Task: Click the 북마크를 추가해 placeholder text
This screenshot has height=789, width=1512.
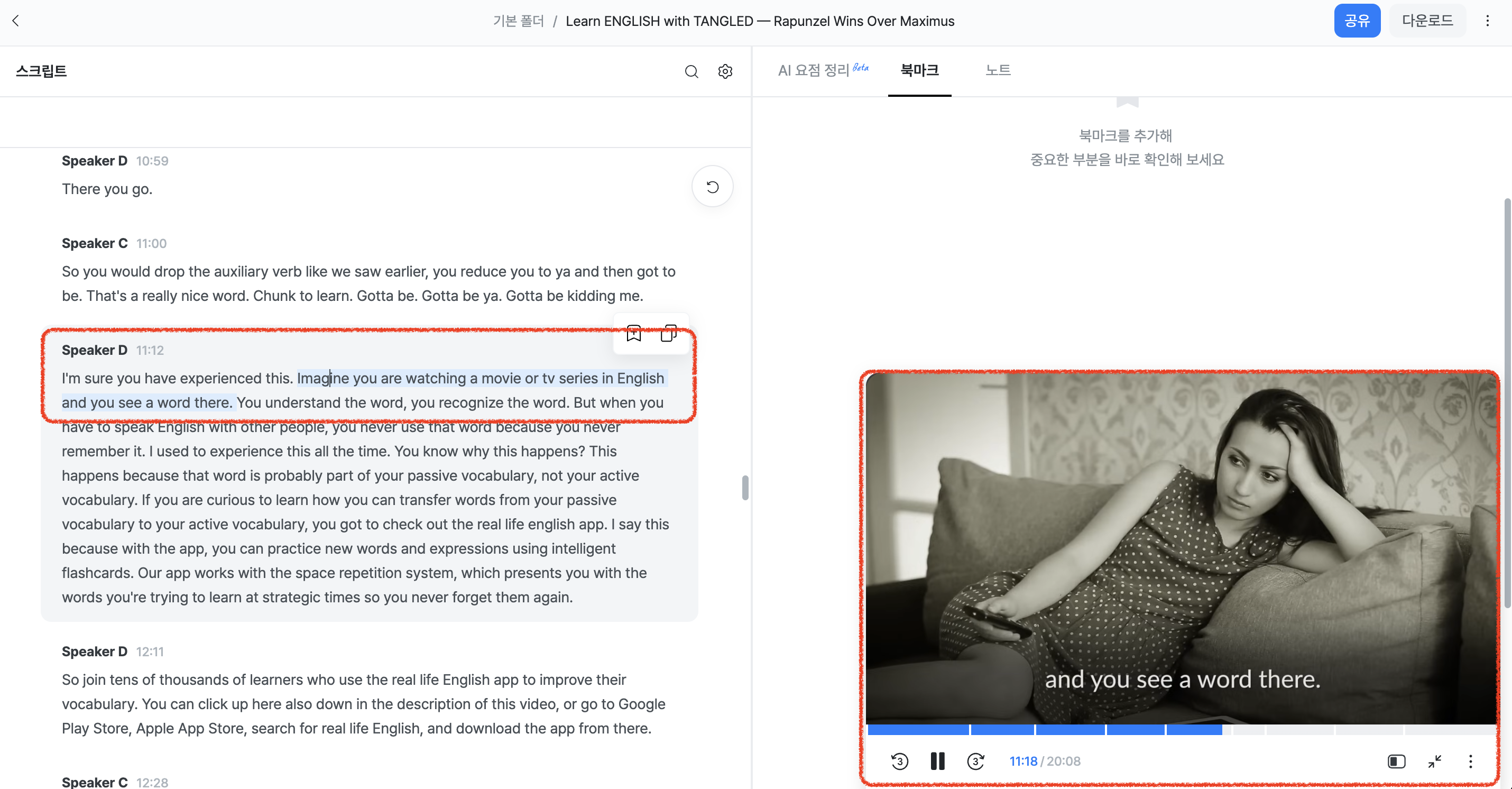Action: point(1125,135)
